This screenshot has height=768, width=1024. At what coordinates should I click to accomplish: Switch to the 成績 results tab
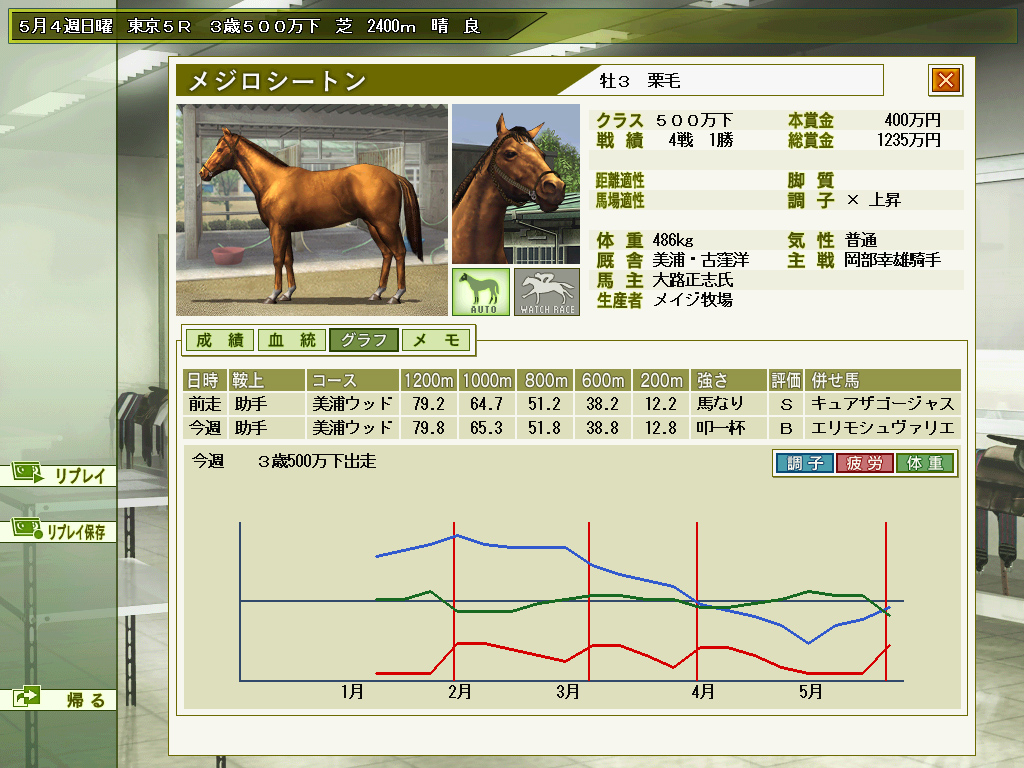point(220,340)
